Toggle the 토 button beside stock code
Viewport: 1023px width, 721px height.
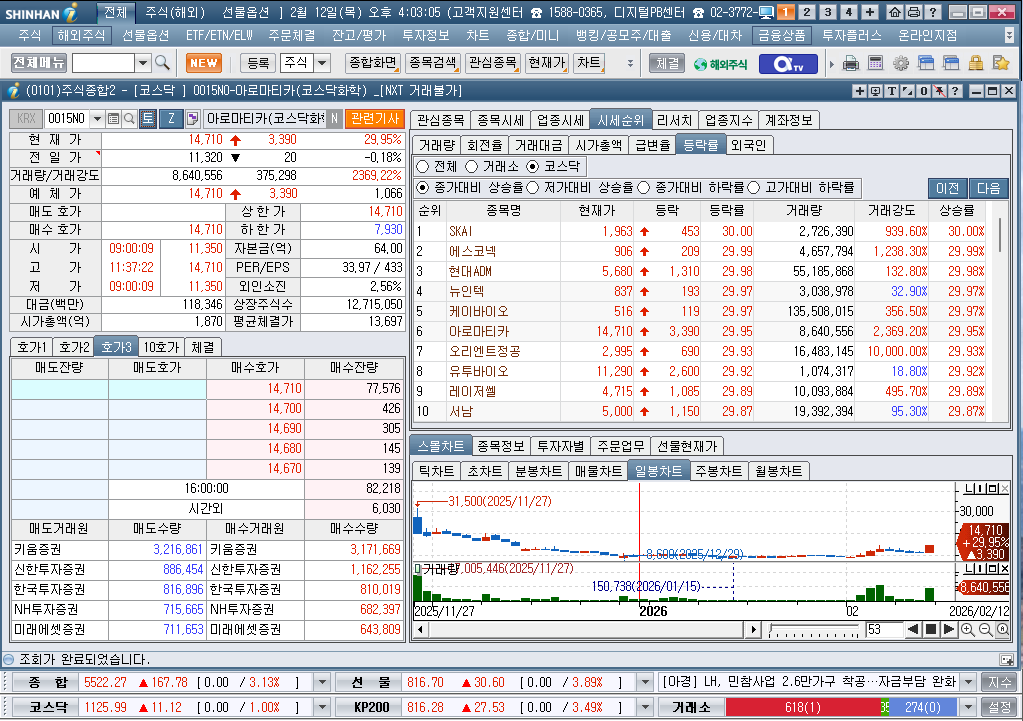click(148, 118)
